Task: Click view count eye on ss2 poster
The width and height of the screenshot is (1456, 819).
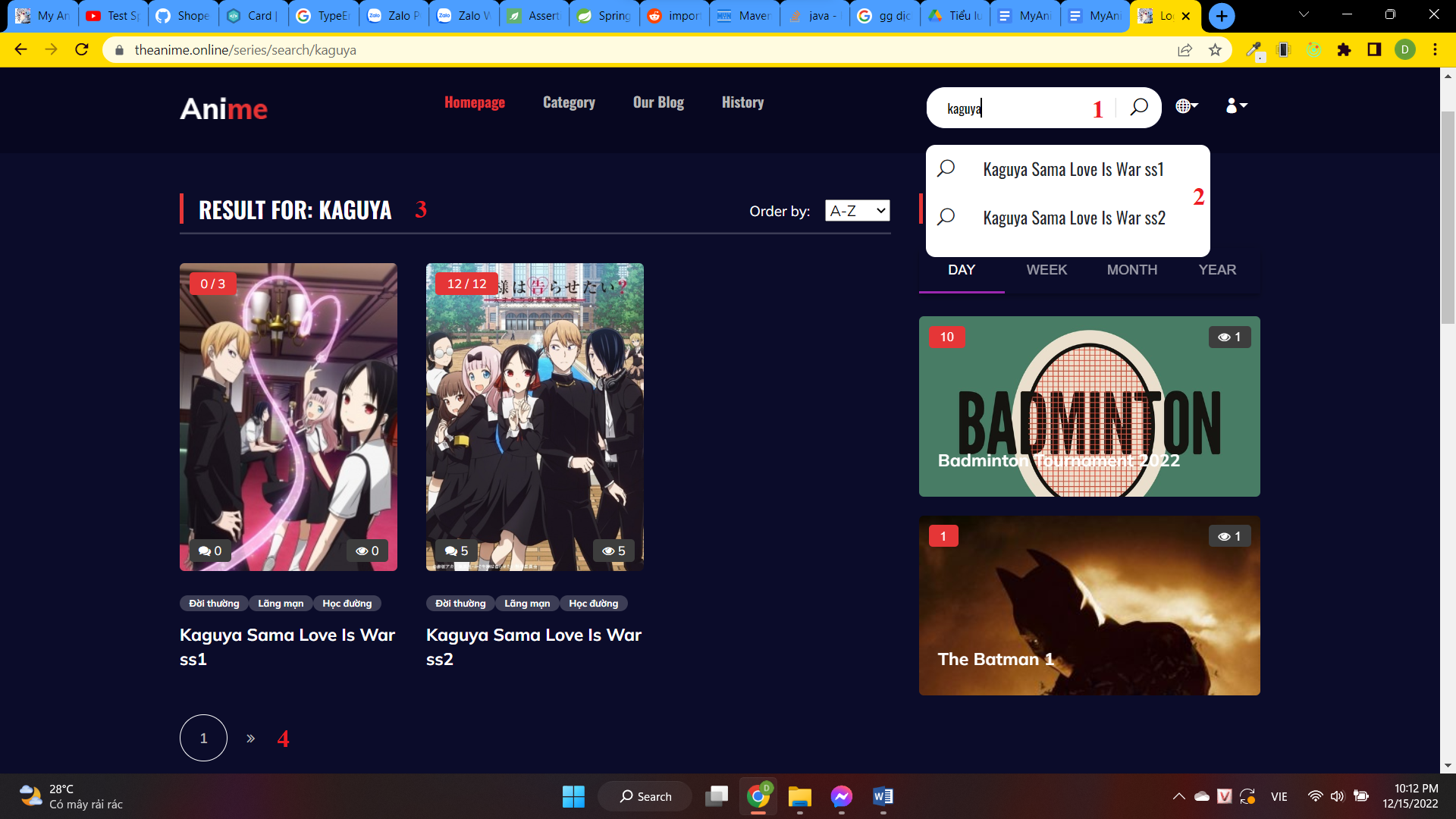Action: click(613, 551)
